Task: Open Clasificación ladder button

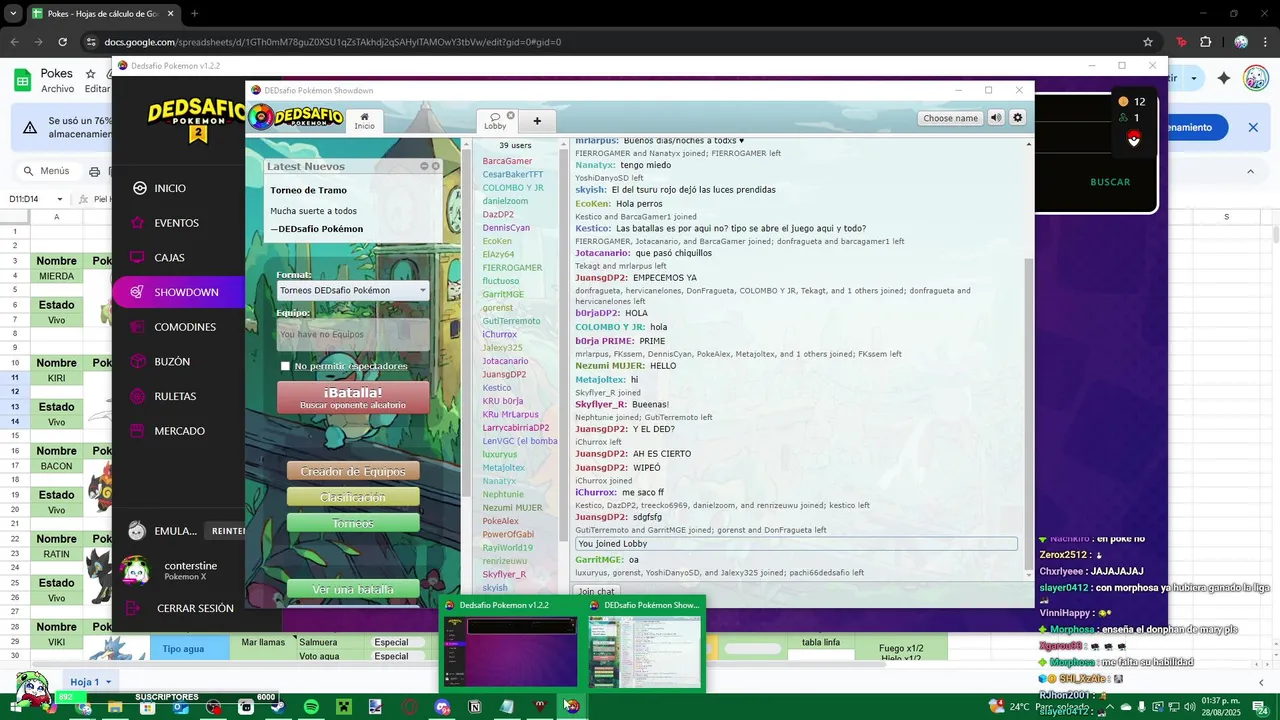Action: pyautogui.click(x=353, y=497)
